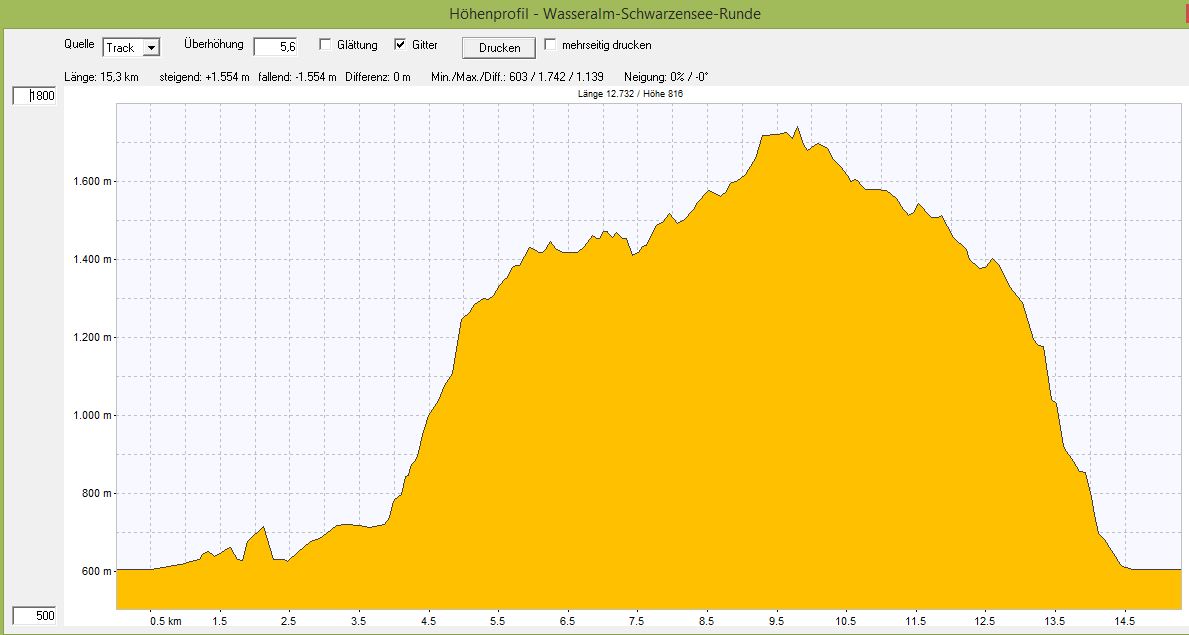
Task: Click the 1.600 m axis label
Action: [x=93, y=181]
